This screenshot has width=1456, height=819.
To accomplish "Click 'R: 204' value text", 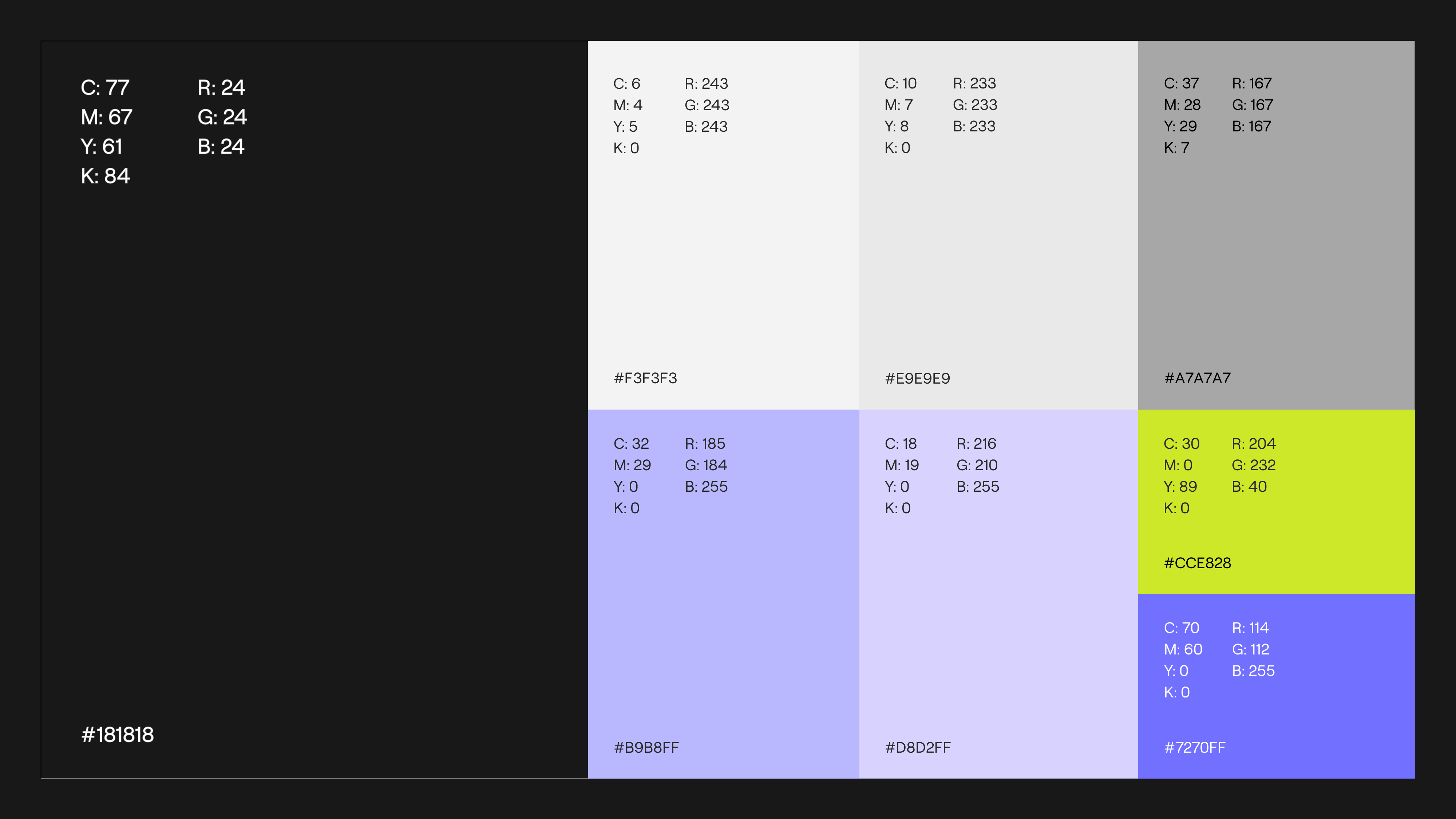I will (1254, 444).
